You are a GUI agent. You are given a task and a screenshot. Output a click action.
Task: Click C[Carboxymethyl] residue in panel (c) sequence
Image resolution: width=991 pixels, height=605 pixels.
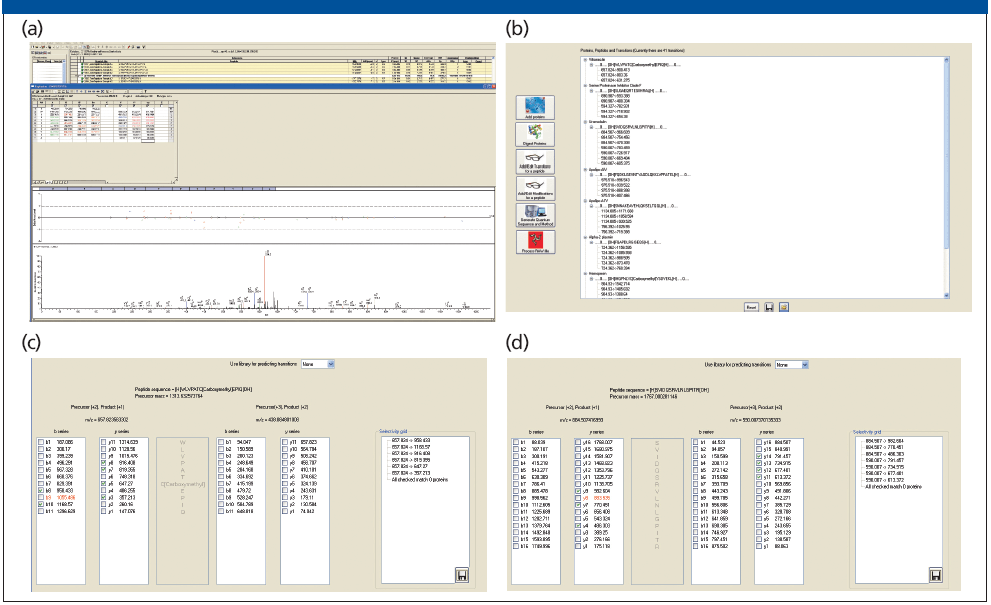click(x=183, y=484)
